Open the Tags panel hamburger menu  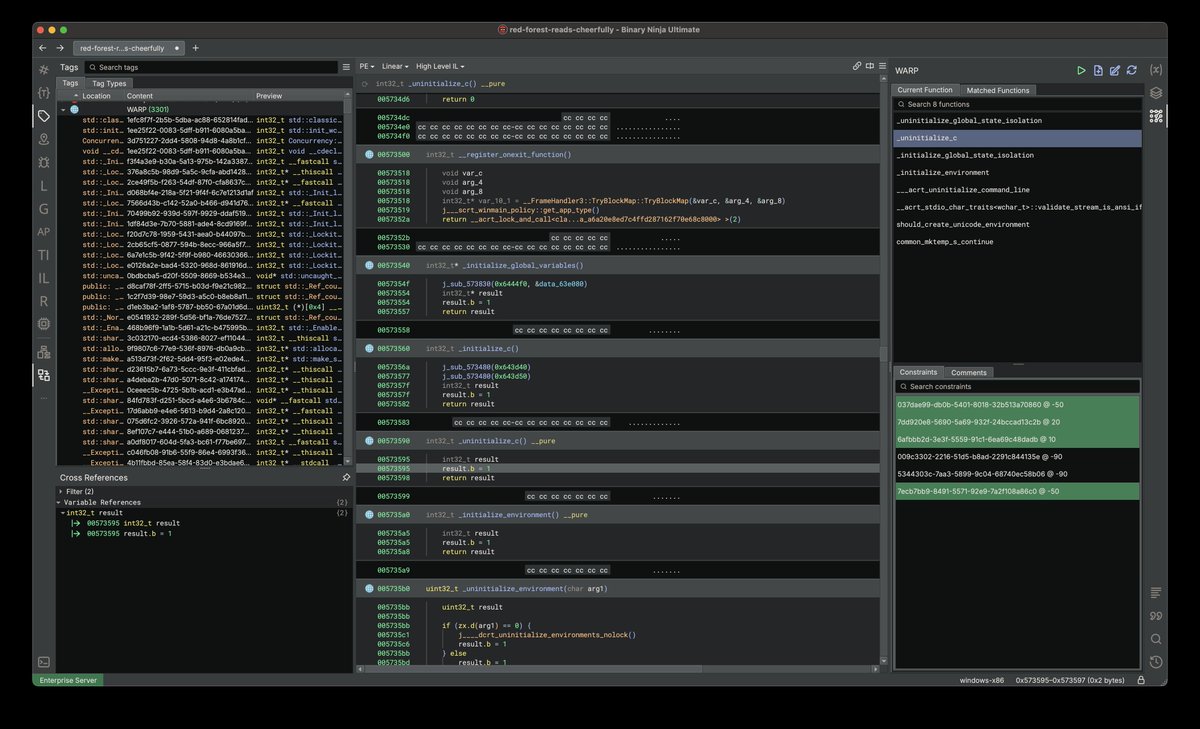pos(346,67)
